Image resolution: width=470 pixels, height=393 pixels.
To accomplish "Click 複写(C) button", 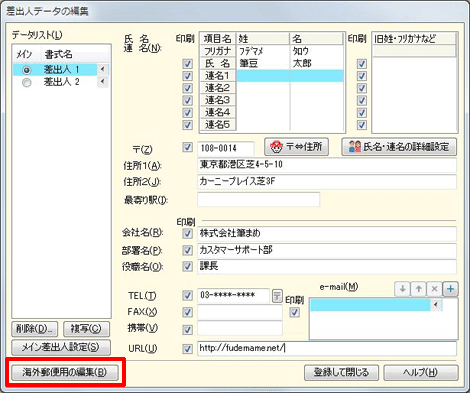I will (86, 329).
